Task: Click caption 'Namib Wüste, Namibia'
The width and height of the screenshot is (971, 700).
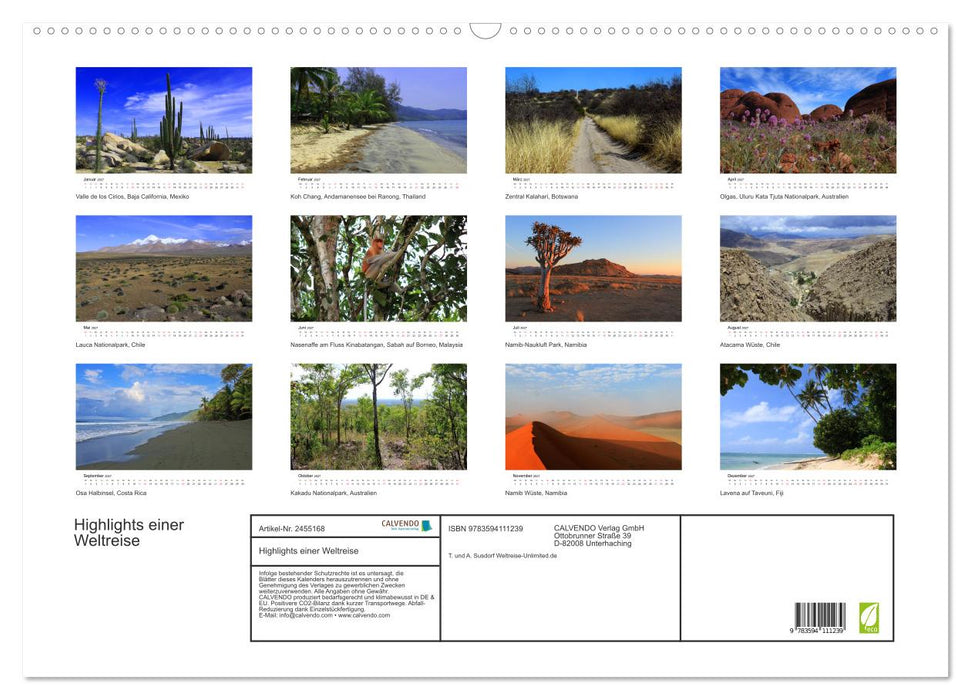Action: pos(536,493)
